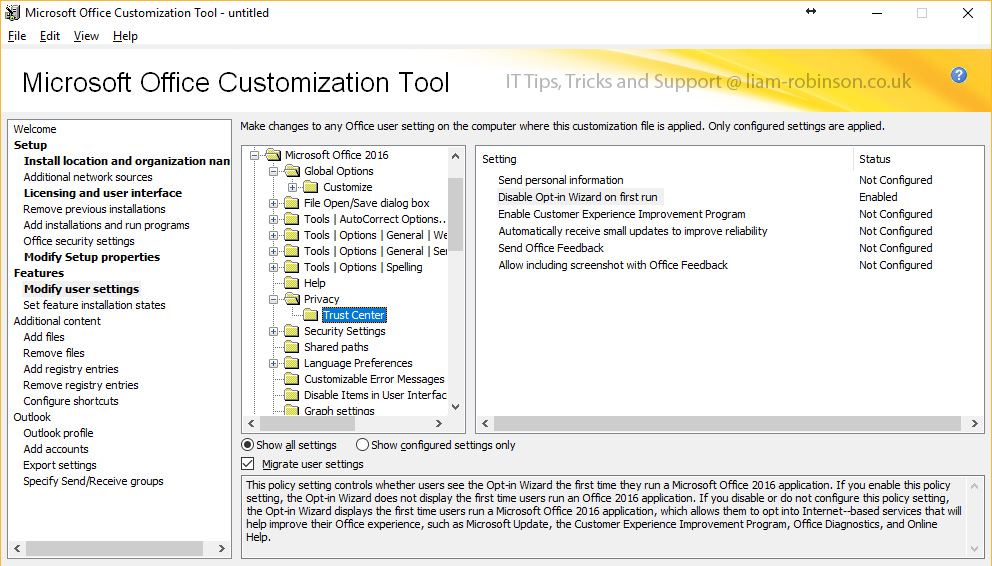
Task: Go to Install location and organization name
Action: pos(127,161)
